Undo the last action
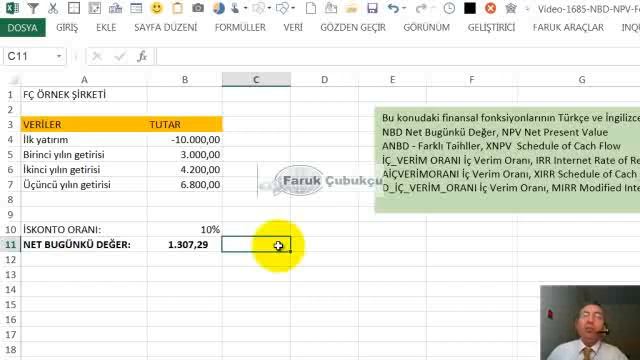The image size is (640, 360). [x=393, y=8]
